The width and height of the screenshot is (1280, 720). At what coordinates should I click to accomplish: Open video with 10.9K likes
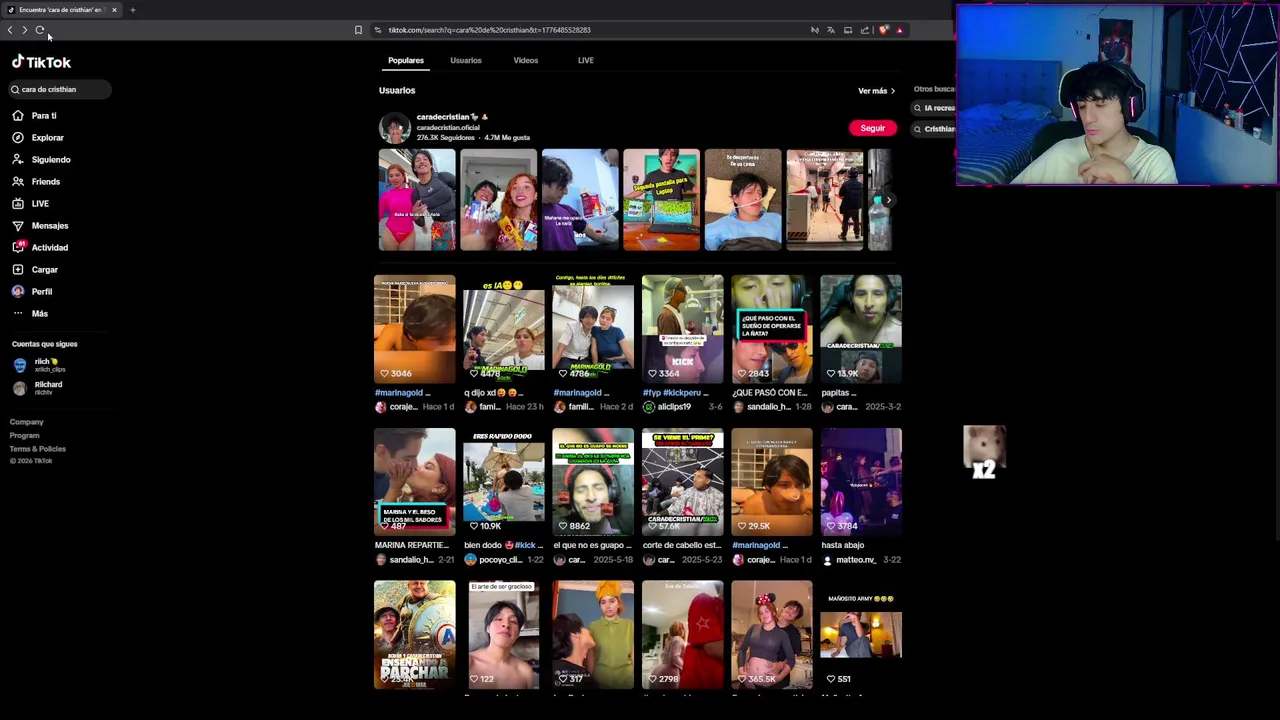(x=504, y=482)
